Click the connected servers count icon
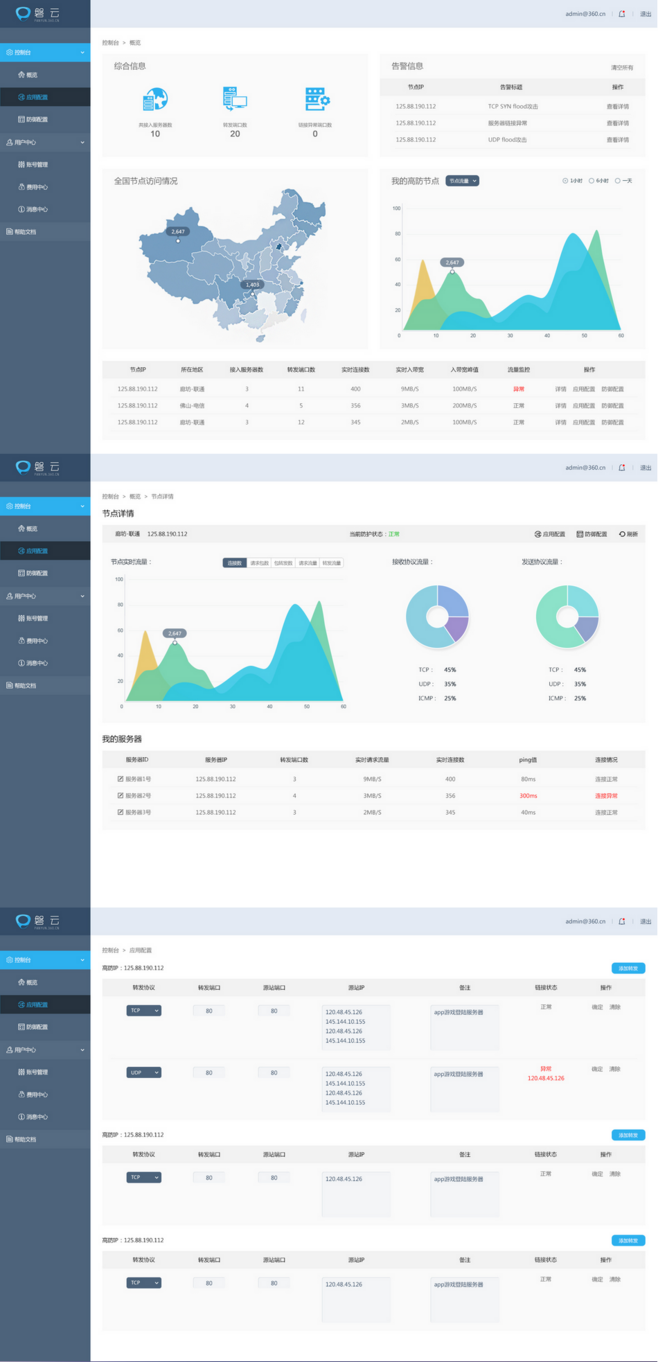The height and width of the screenshot is (1362, 658). tap(155, 100)
